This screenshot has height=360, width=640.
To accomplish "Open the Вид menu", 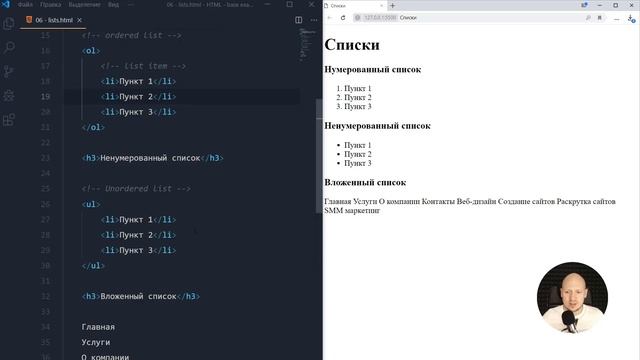I will point(113,4).
